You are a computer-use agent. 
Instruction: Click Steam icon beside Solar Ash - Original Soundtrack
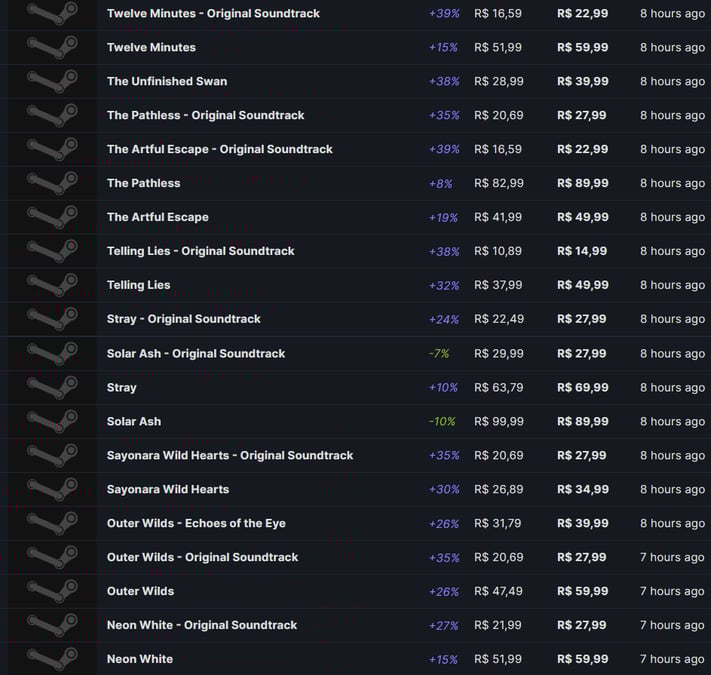point(52,353)
